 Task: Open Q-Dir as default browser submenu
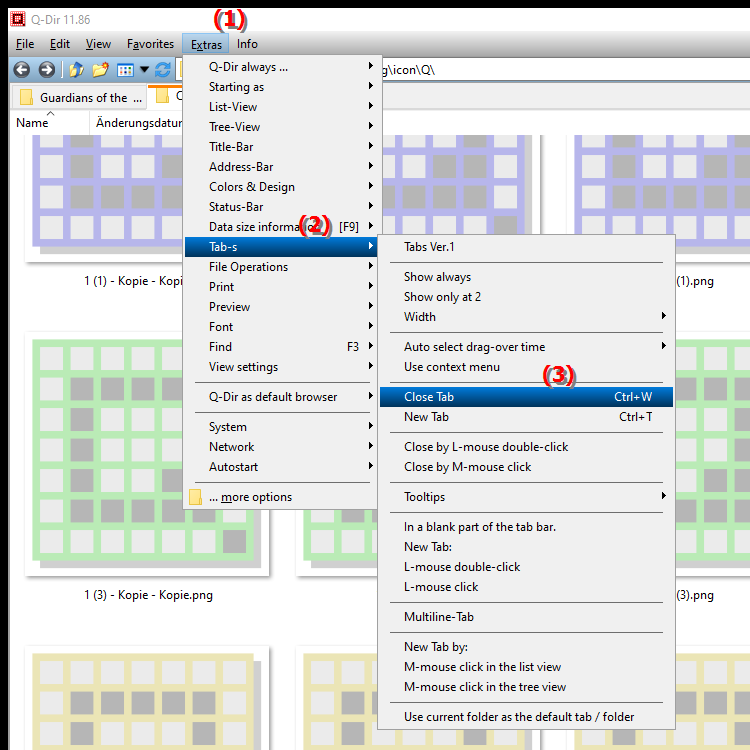(281, 397)
